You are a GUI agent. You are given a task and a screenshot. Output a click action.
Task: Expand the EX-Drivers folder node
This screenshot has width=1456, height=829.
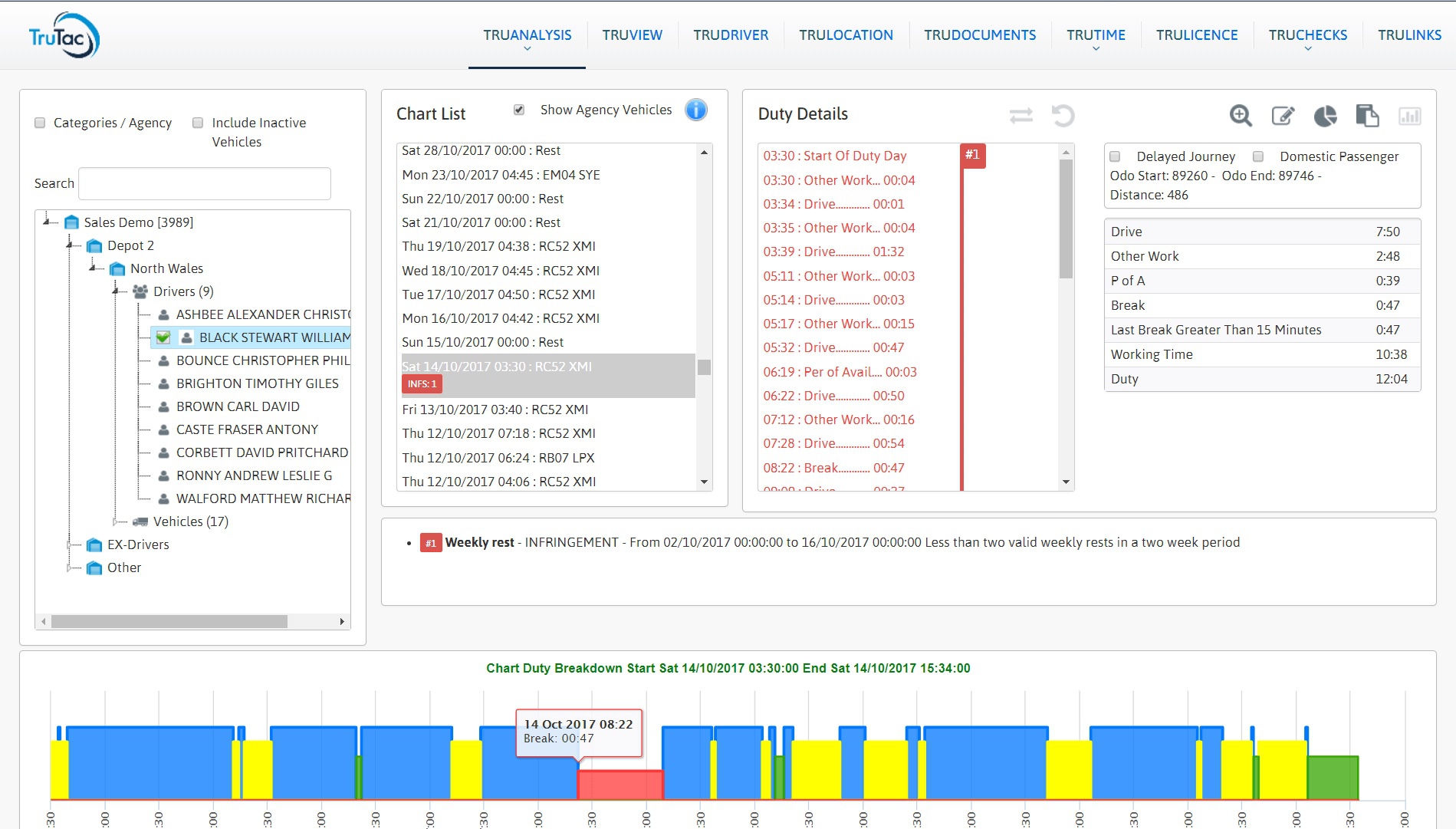coord(70,544)
